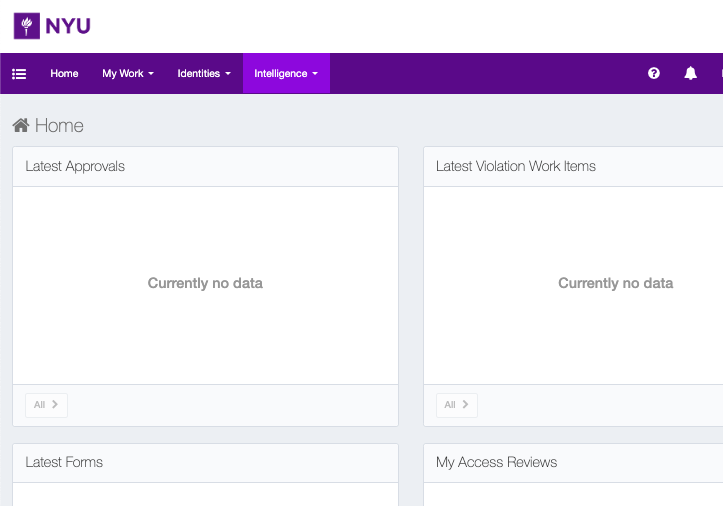Expand the Identities dropdown menu

204,74
